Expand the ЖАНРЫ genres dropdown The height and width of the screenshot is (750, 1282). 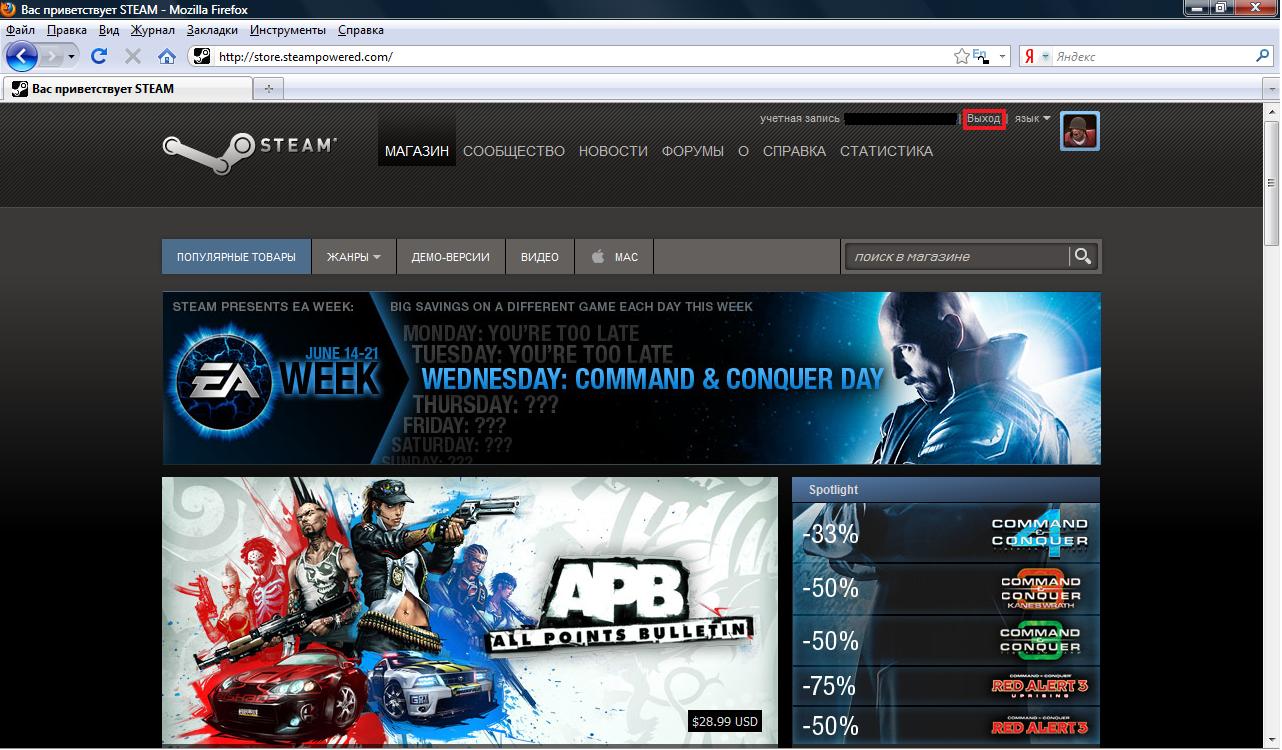click(353, 257)
